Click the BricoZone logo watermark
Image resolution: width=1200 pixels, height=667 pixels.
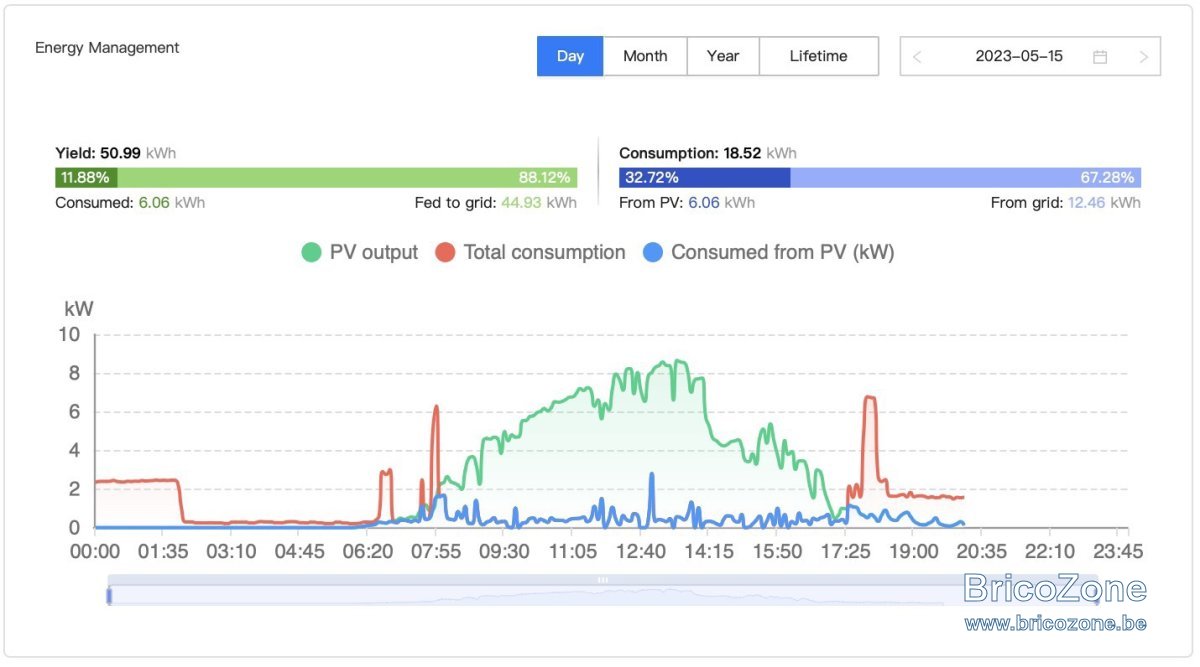(1056, 588)
